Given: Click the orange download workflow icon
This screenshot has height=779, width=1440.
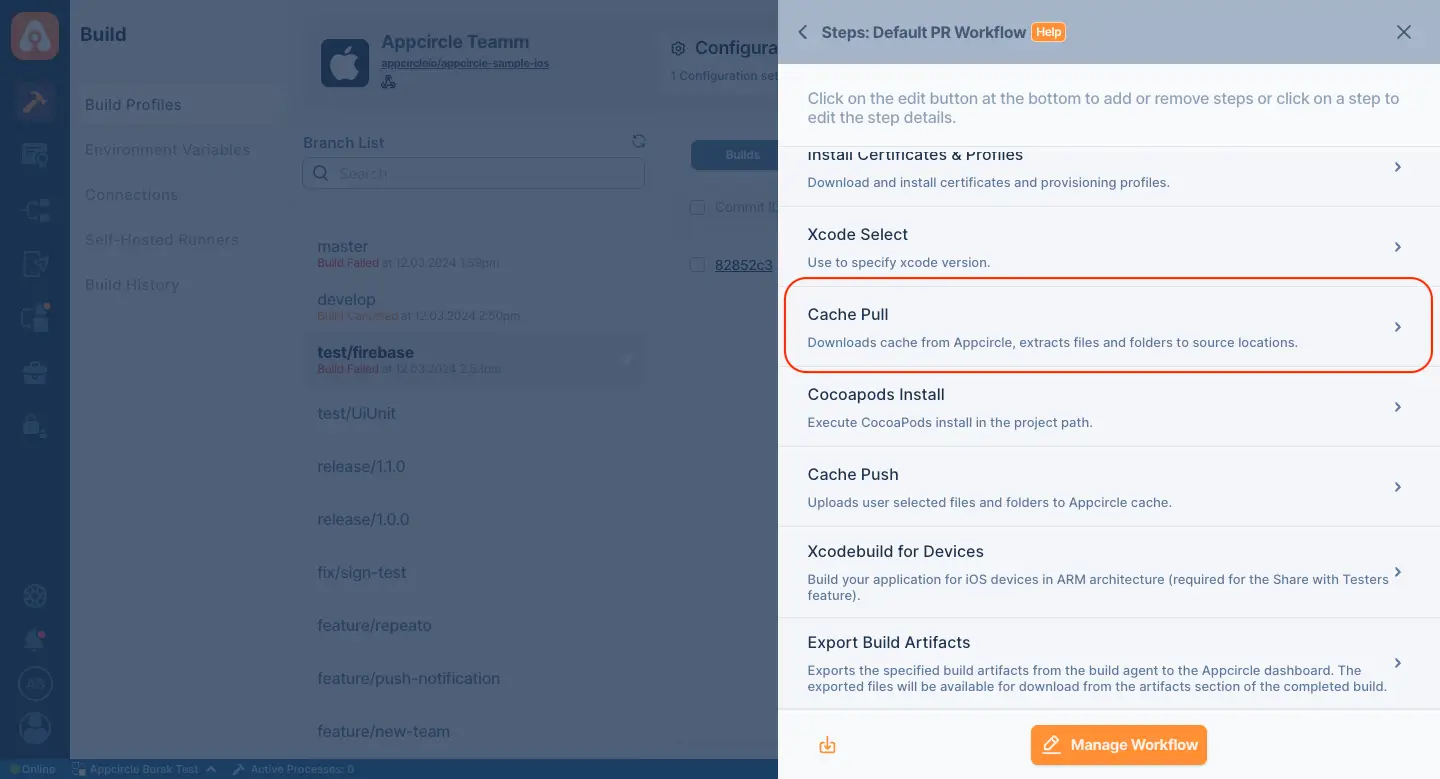Looking at the screenshot, I should tap(827, 745).
